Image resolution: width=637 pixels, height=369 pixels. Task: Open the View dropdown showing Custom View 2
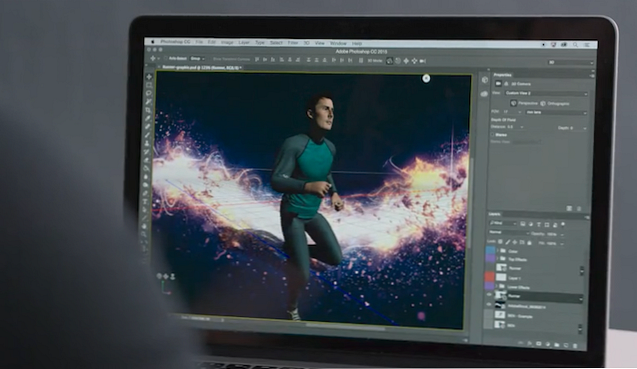coord(546,93)
